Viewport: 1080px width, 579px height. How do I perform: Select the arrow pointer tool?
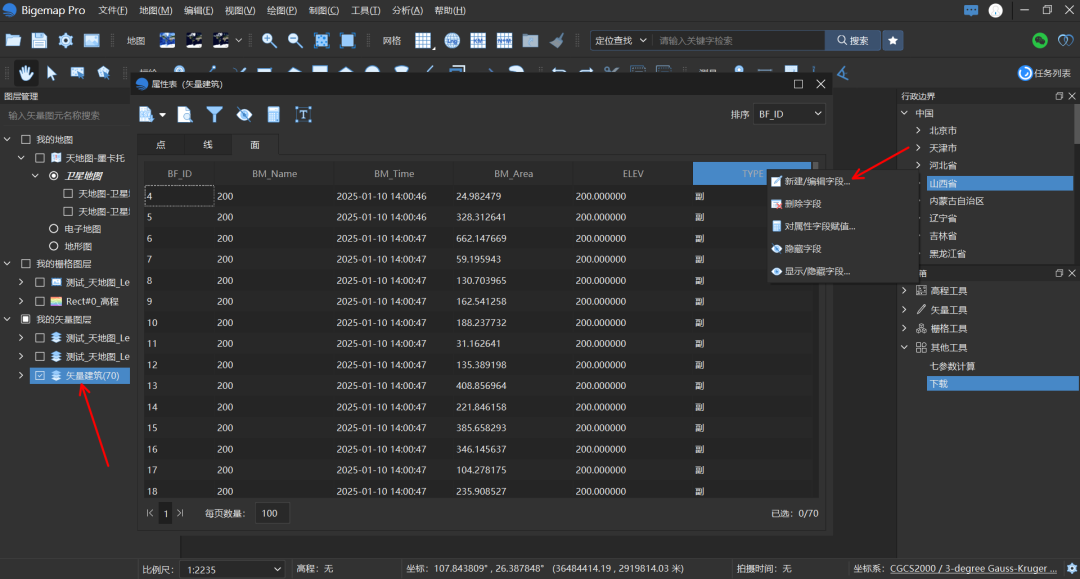[x=52, y=72]
